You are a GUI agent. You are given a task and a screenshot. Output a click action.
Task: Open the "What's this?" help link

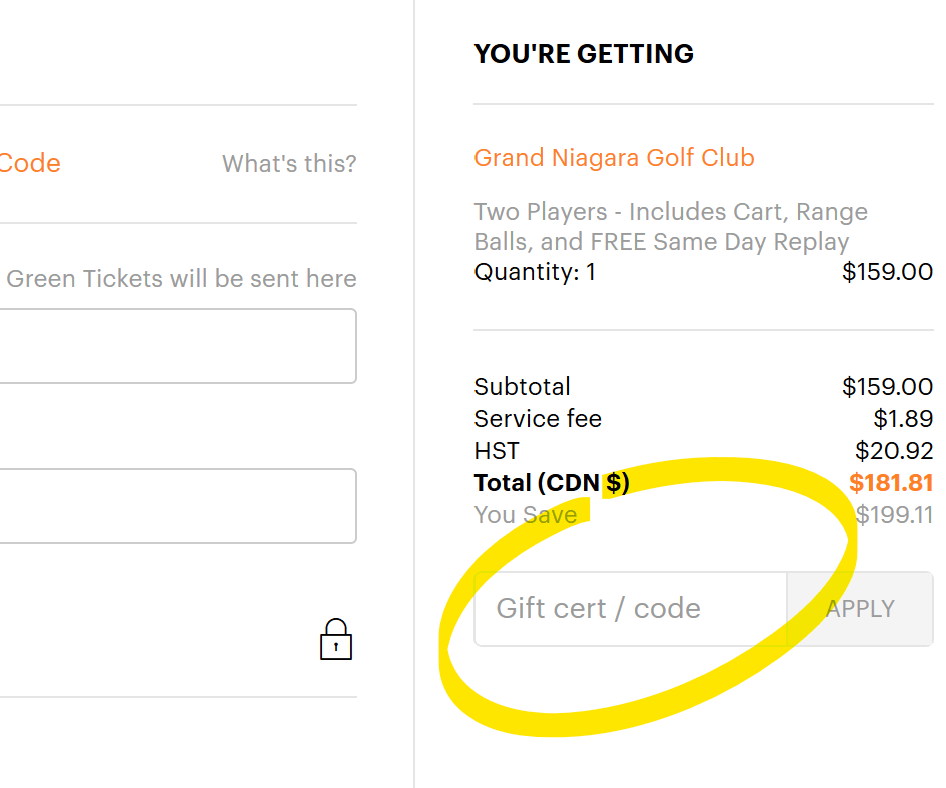(288, 164)
